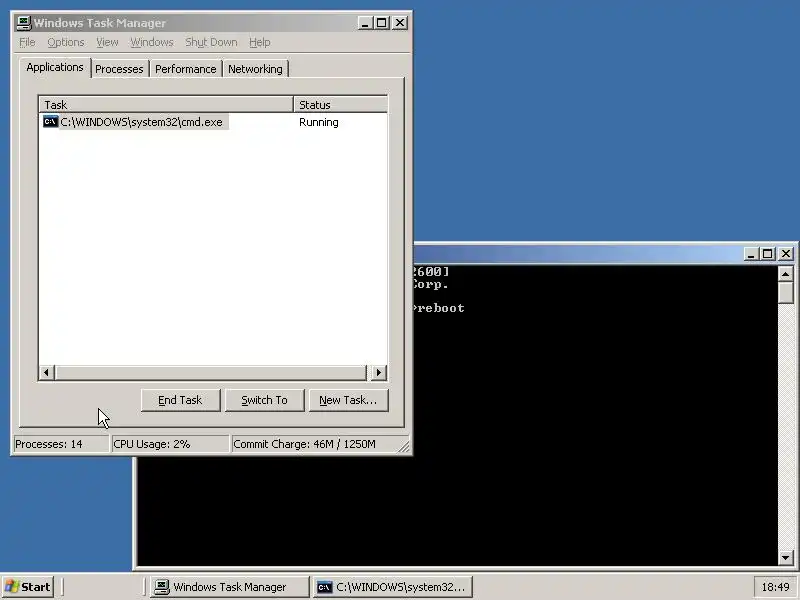Open the Options menu
Image resolution: width=800 pixels, height=600 pixels.
(66, 42)
